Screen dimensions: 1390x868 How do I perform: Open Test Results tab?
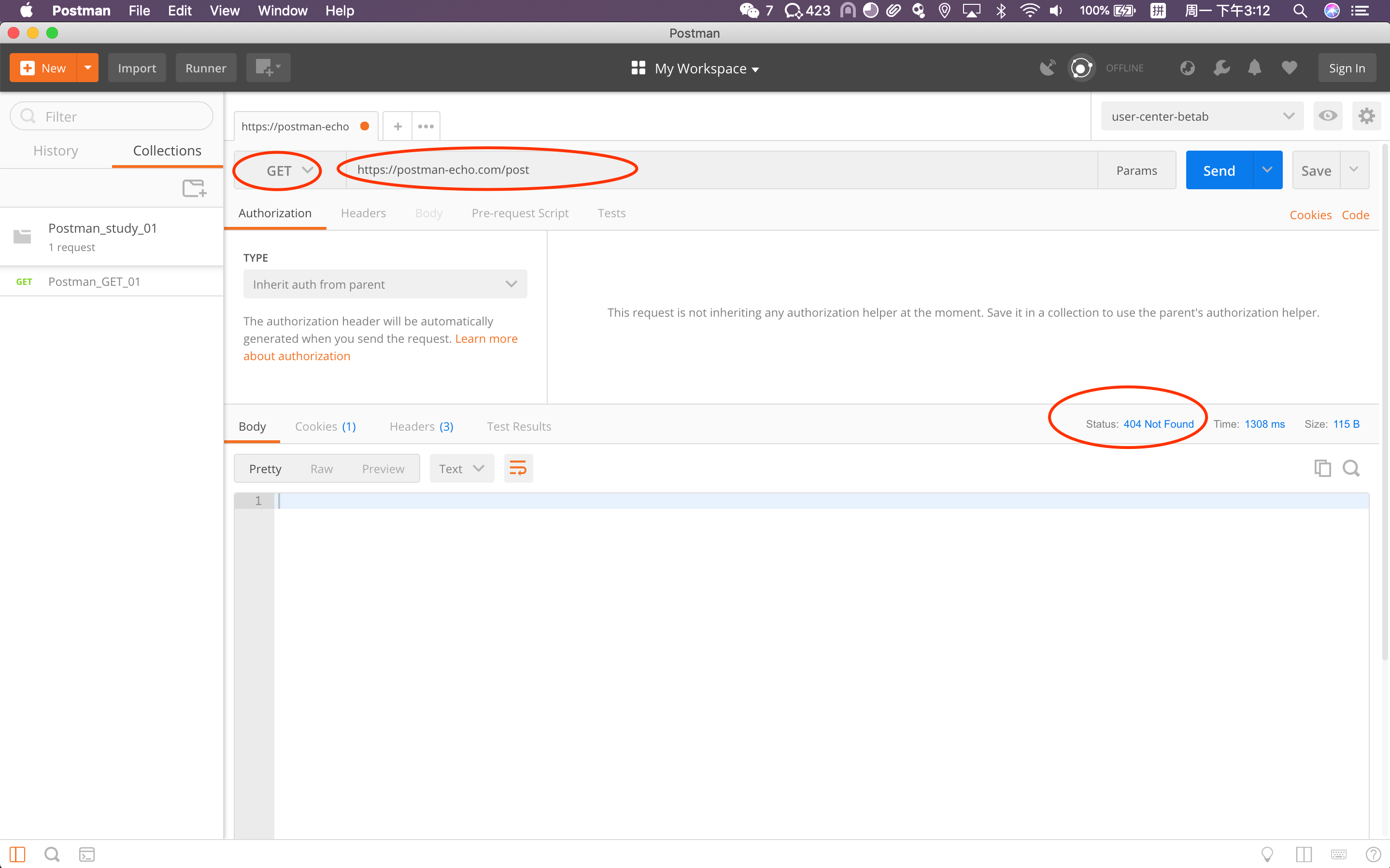pyautogui.click(x=518, y=426)
